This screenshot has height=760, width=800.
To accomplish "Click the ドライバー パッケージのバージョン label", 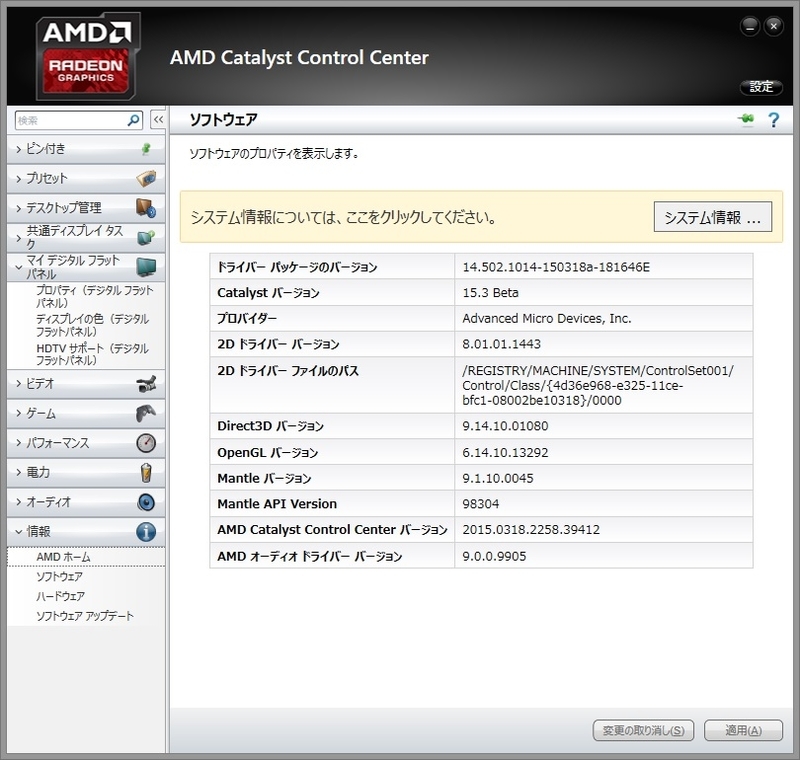I will (297, 267).
